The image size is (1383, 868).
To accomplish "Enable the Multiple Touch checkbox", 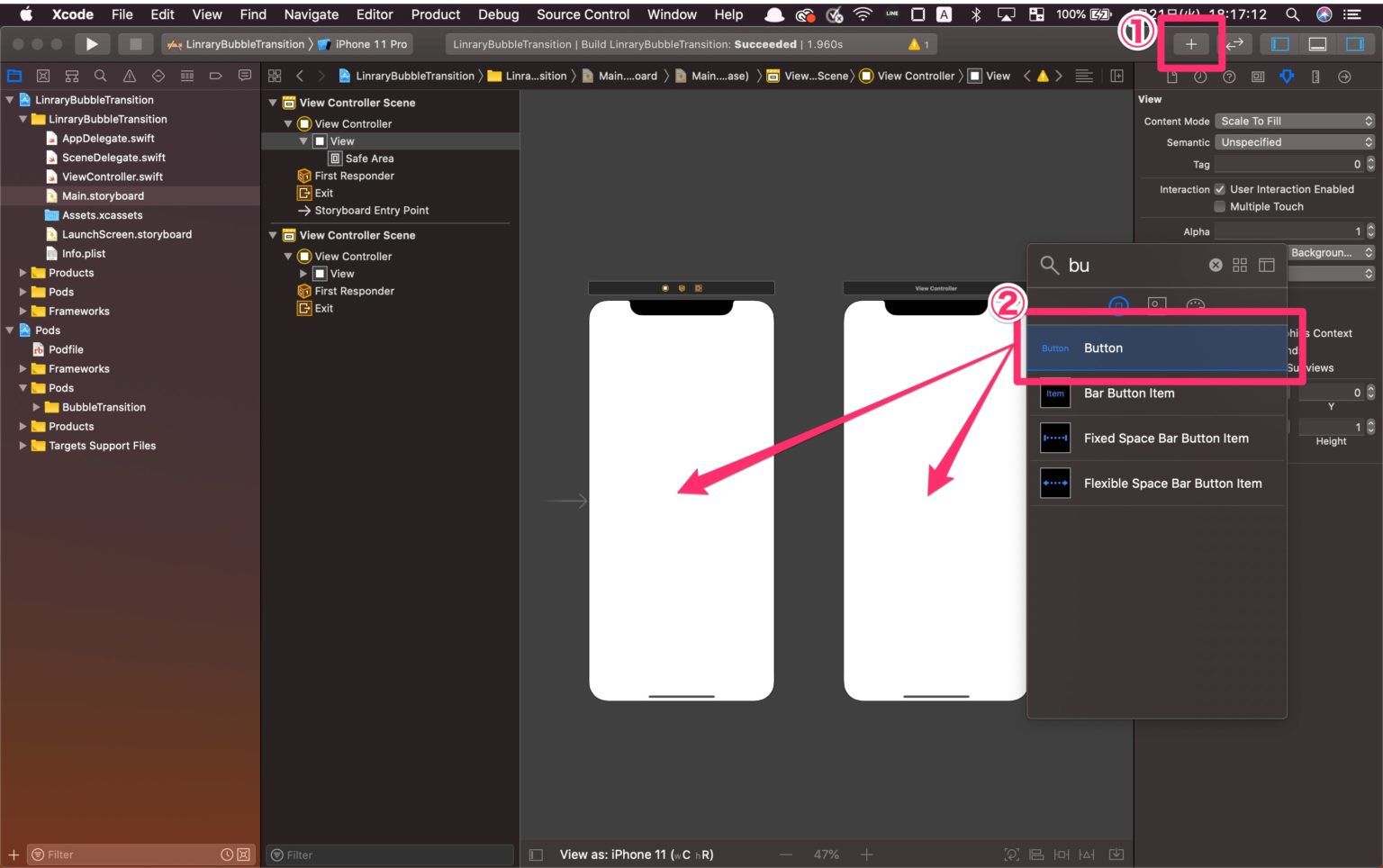I will (x=1219, y=206).
